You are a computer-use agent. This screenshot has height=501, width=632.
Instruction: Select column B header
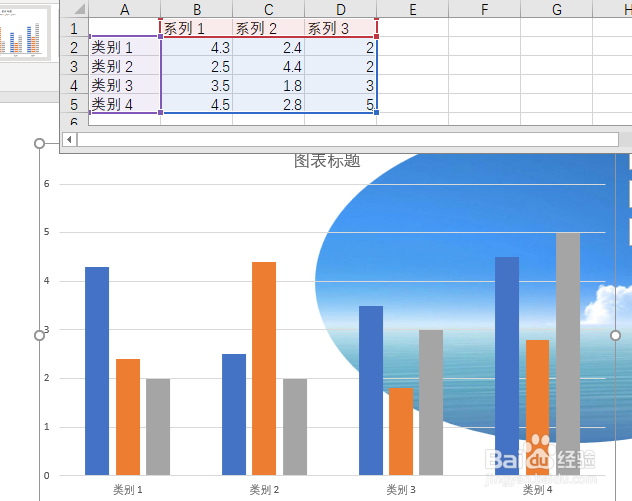(197, 8)
